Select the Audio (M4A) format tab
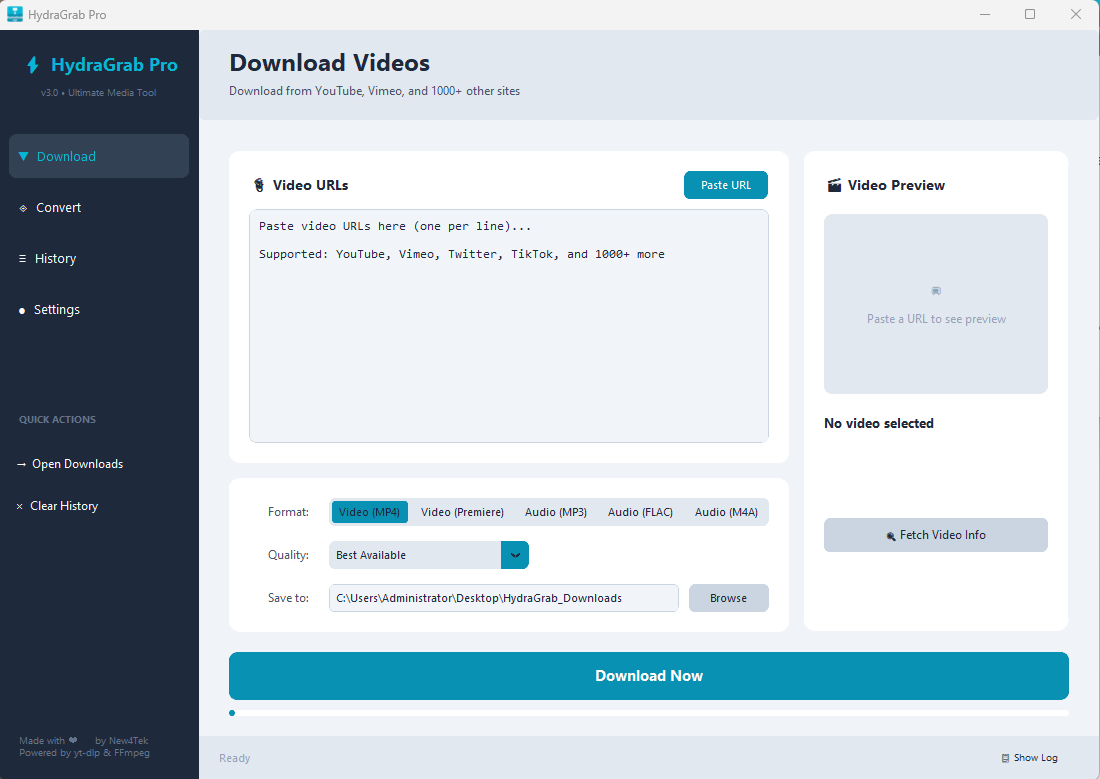Viewport: 1100px width, 779px height. point(726,511)
